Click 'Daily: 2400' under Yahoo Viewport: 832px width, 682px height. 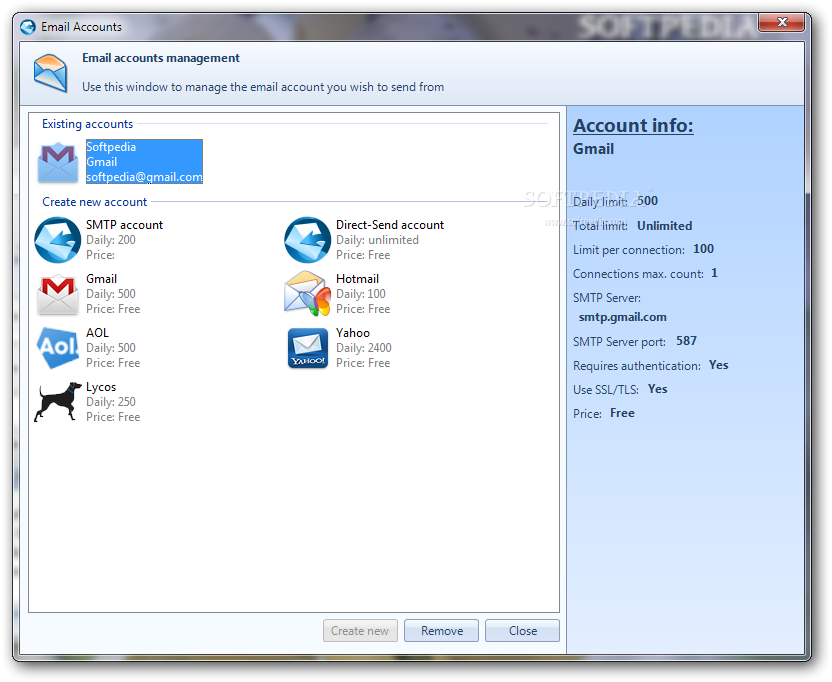(364, 348)
